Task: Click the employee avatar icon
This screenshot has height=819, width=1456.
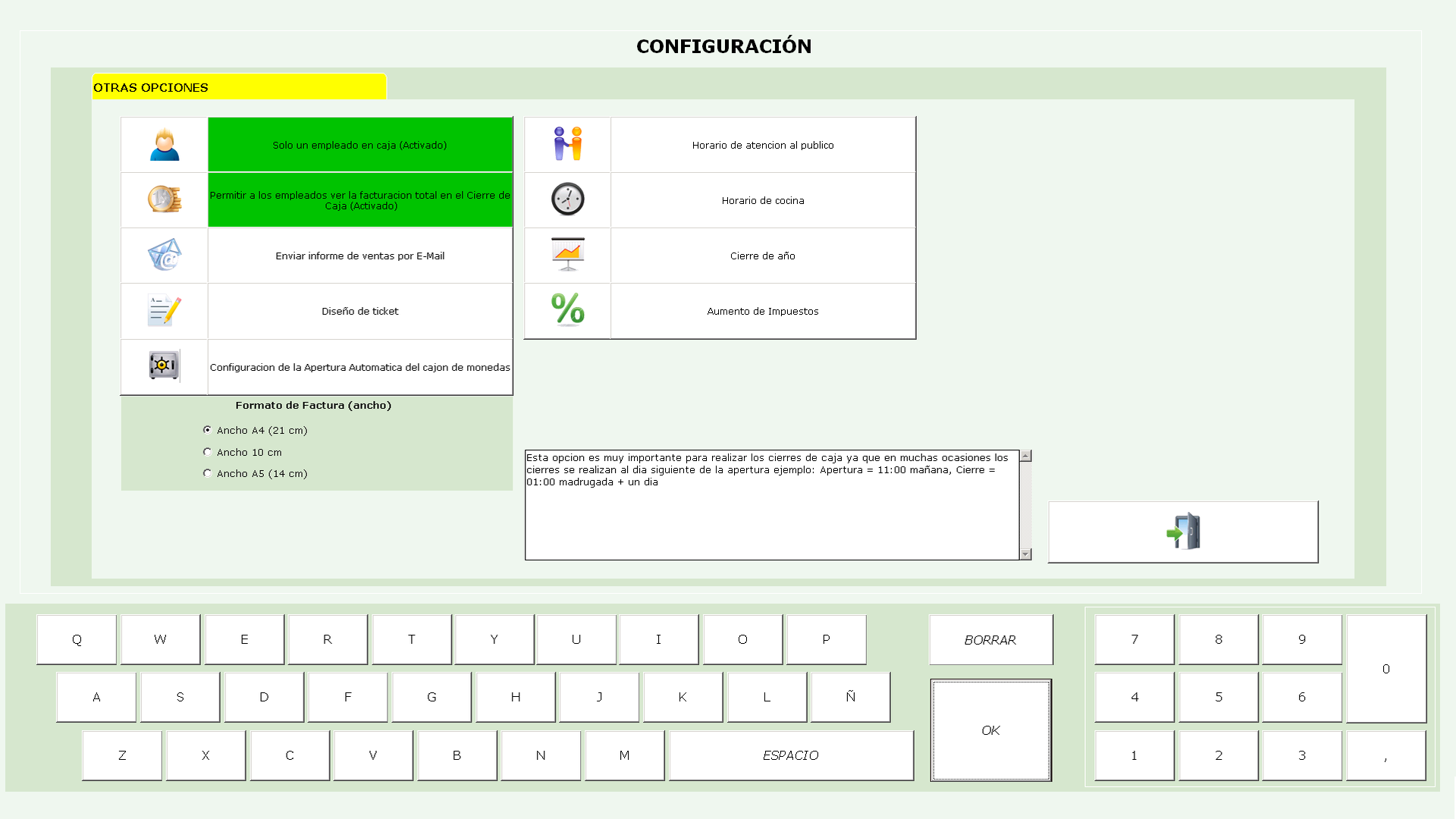Action: [165, 144]
